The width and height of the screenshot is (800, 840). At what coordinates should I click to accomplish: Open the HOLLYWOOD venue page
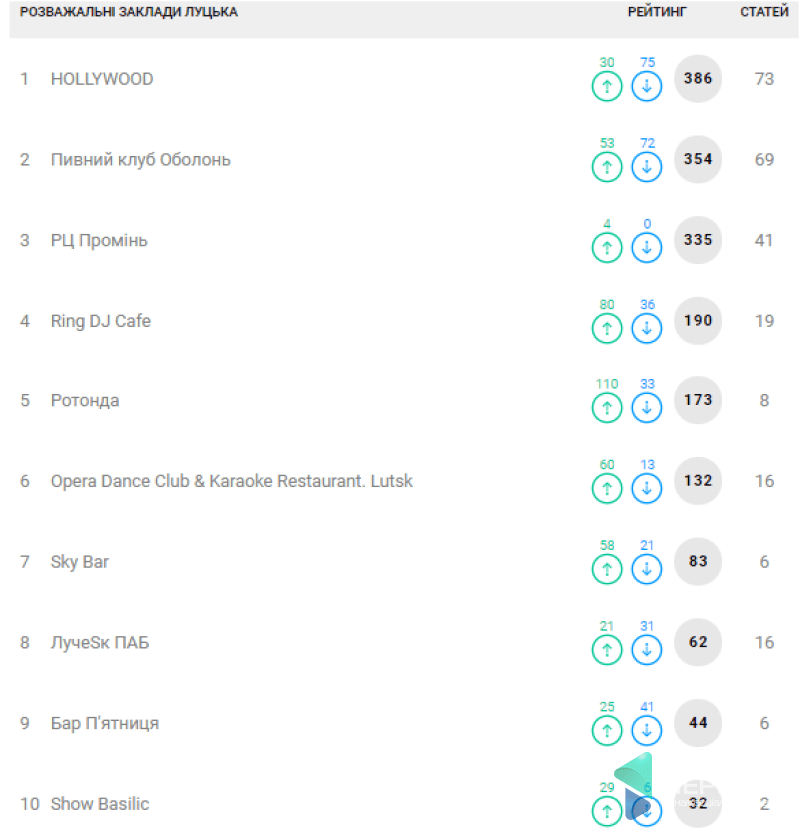pos(102,79)
